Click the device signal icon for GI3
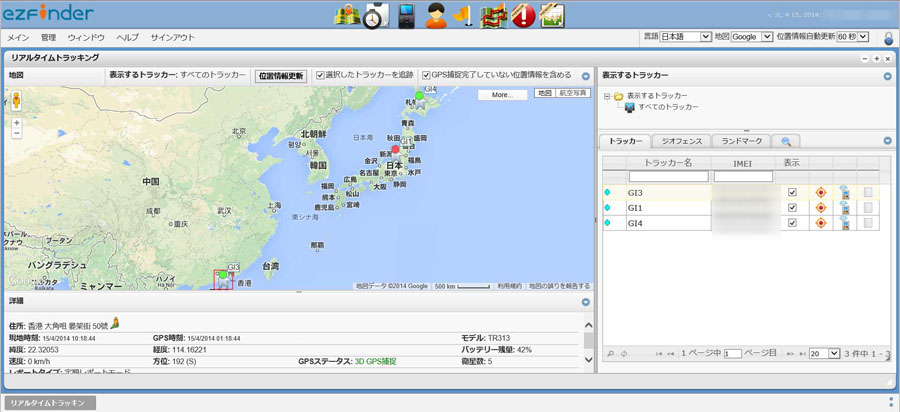Viewport: 900px width, 412px height. (844, 192)
